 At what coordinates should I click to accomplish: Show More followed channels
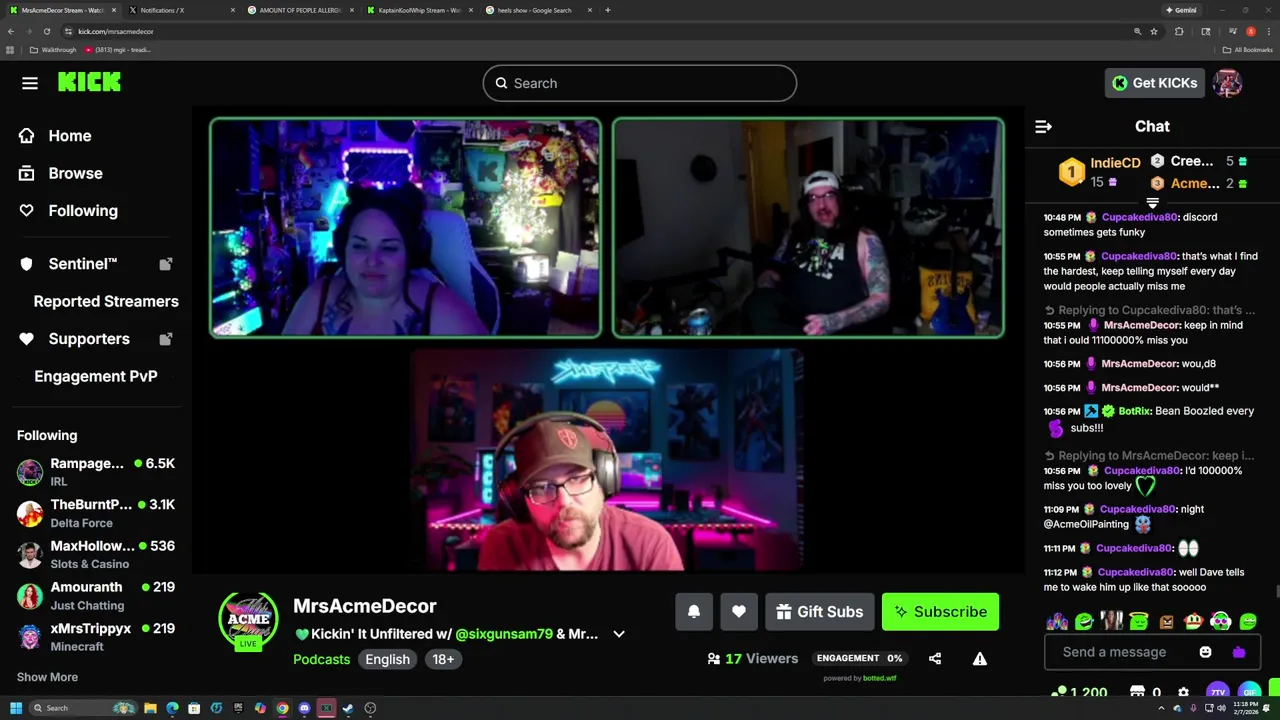pos(47,677)
